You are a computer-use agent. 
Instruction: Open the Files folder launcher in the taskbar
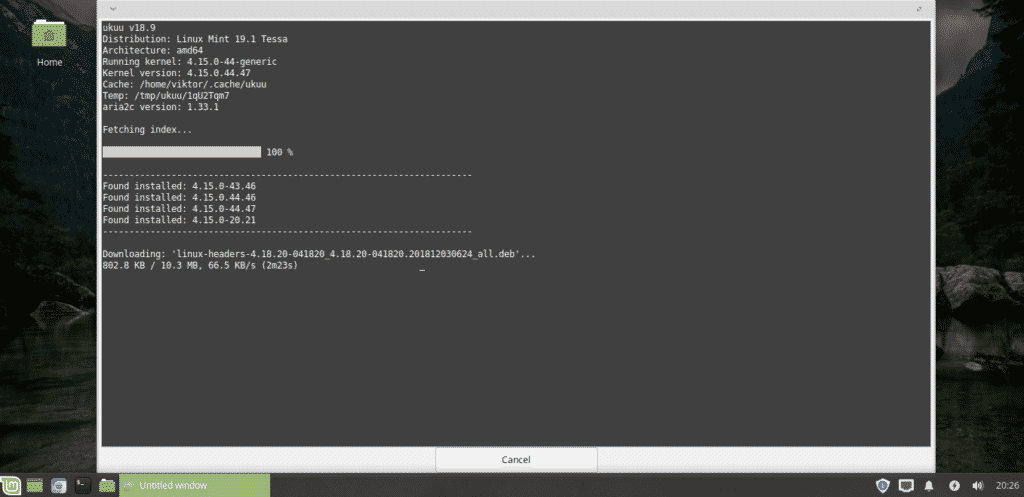coord(106,485)
